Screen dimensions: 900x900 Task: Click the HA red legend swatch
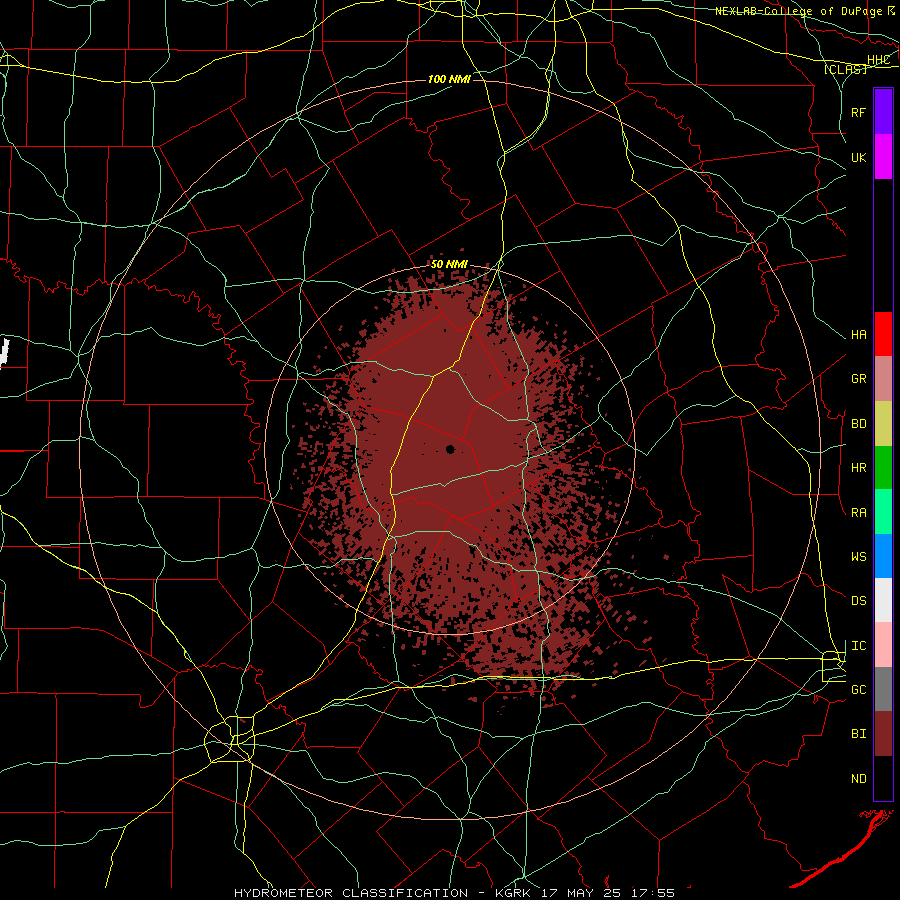883,334
